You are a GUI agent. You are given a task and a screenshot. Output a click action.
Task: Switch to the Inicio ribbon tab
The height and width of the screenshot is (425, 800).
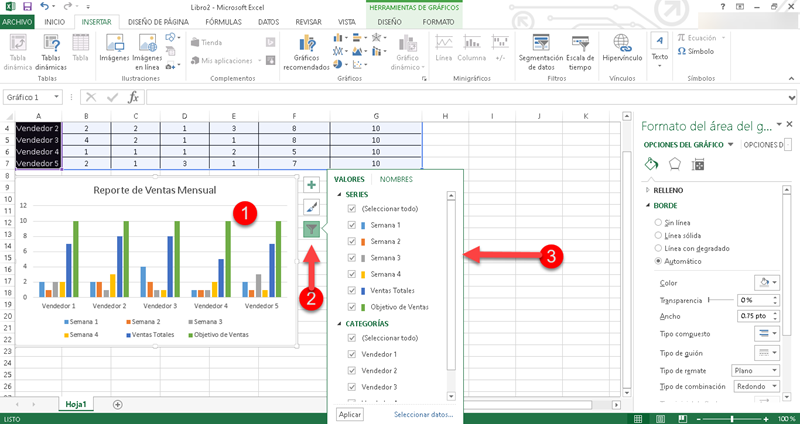(x=55, y=22)
